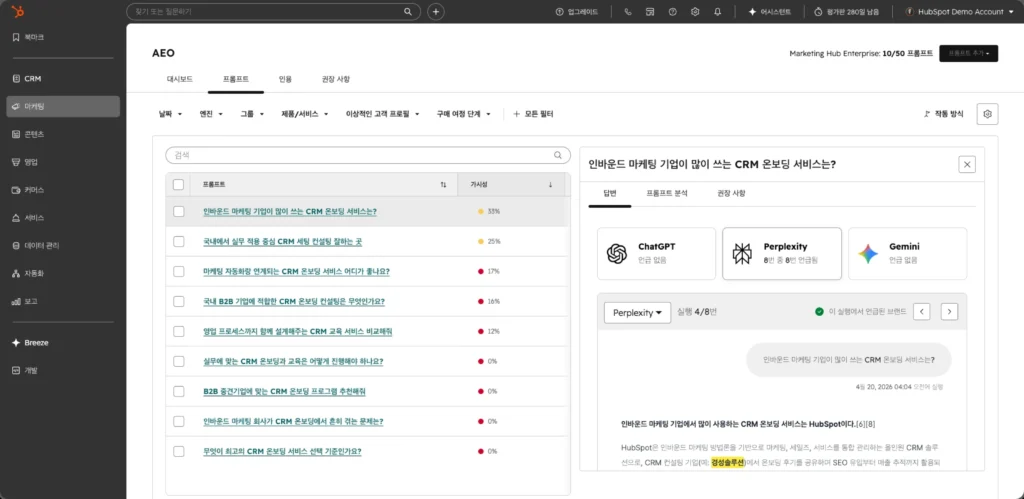1024x499 pixels.
Task: Expand the 그룹 filter dropdown
Action: pos(252,114)
